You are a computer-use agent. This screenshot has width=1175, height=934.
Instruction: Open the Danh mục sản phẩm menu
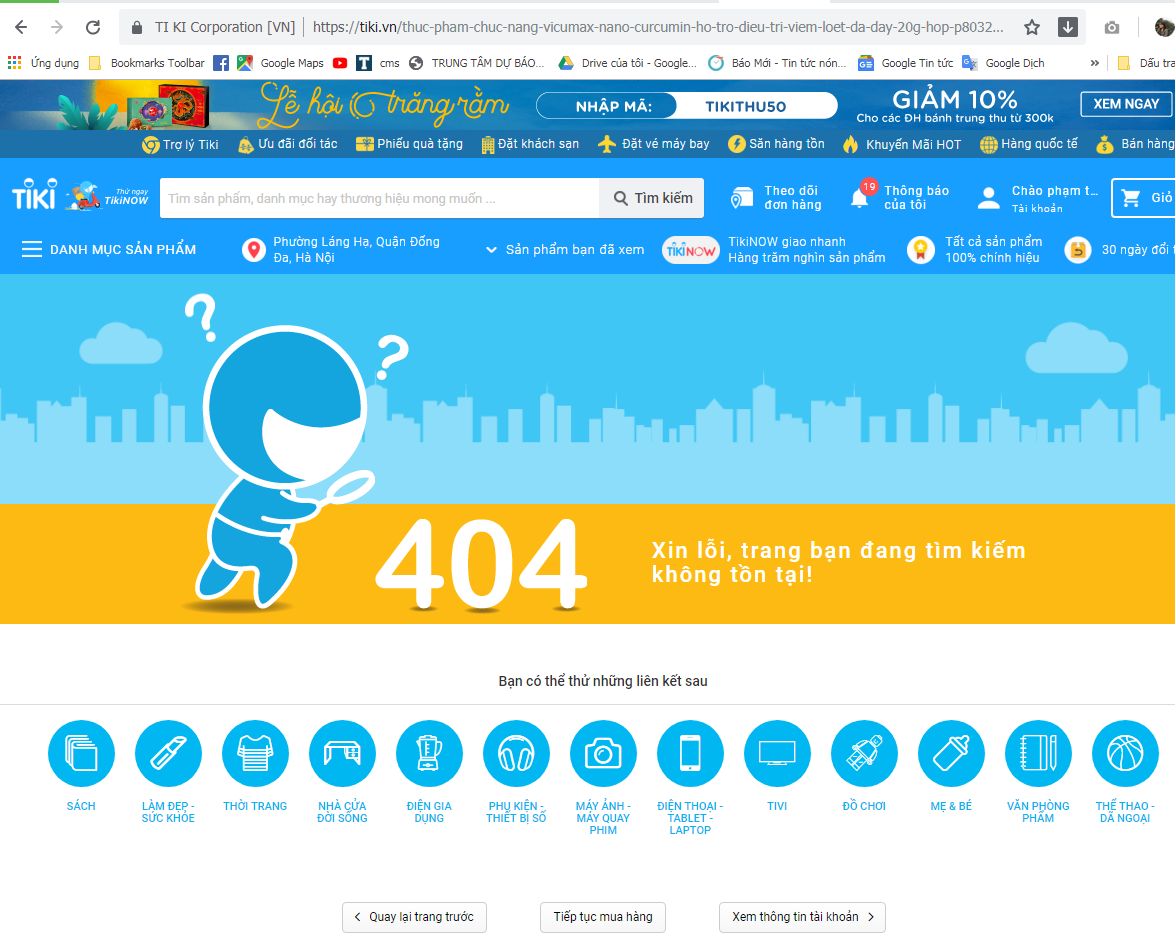109,249
